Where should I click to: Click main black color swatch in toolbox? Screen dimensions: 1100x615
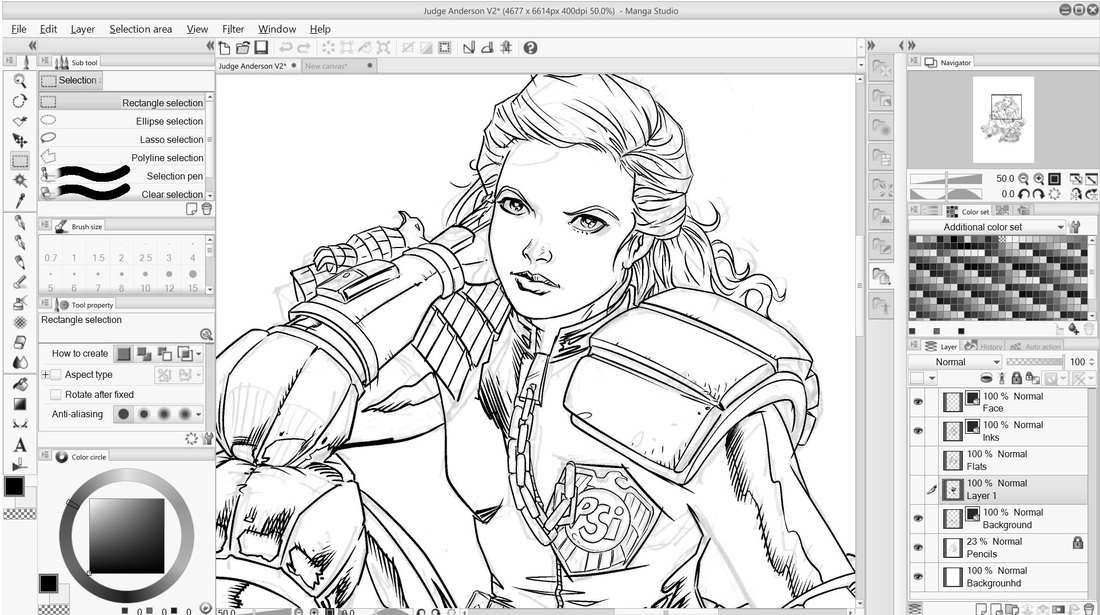[14, 486]
